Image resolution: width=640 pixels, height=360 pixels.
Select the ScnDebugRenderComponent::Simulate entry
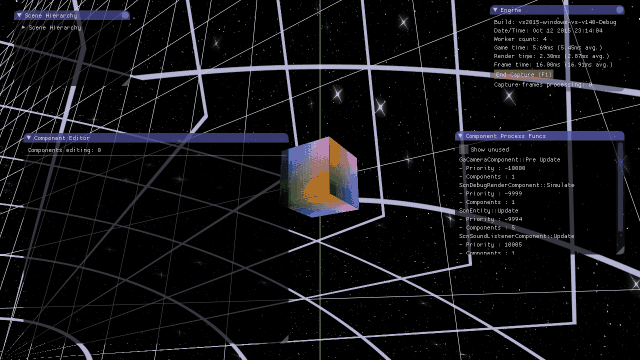(x=517, y=185)
